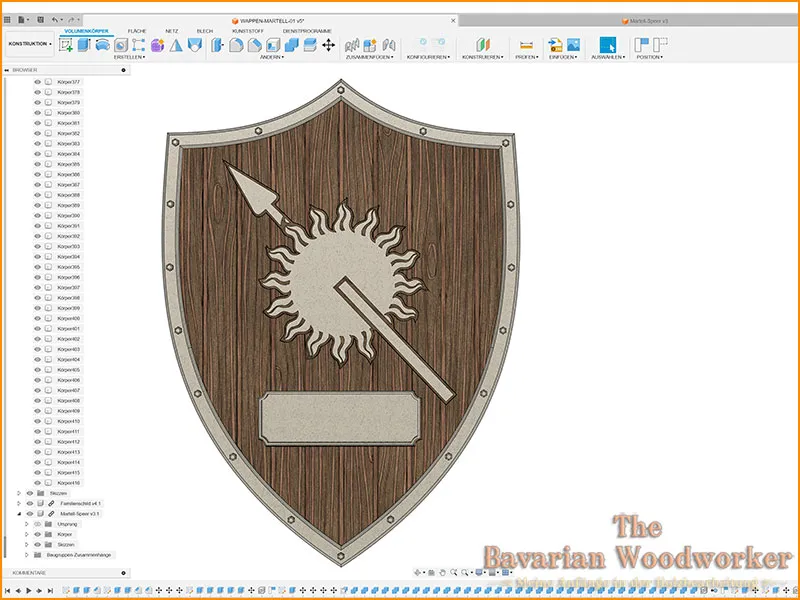Screen dimensions: 800x600
Task: Toggle visibility of Körper416
Action: (37, 483)
